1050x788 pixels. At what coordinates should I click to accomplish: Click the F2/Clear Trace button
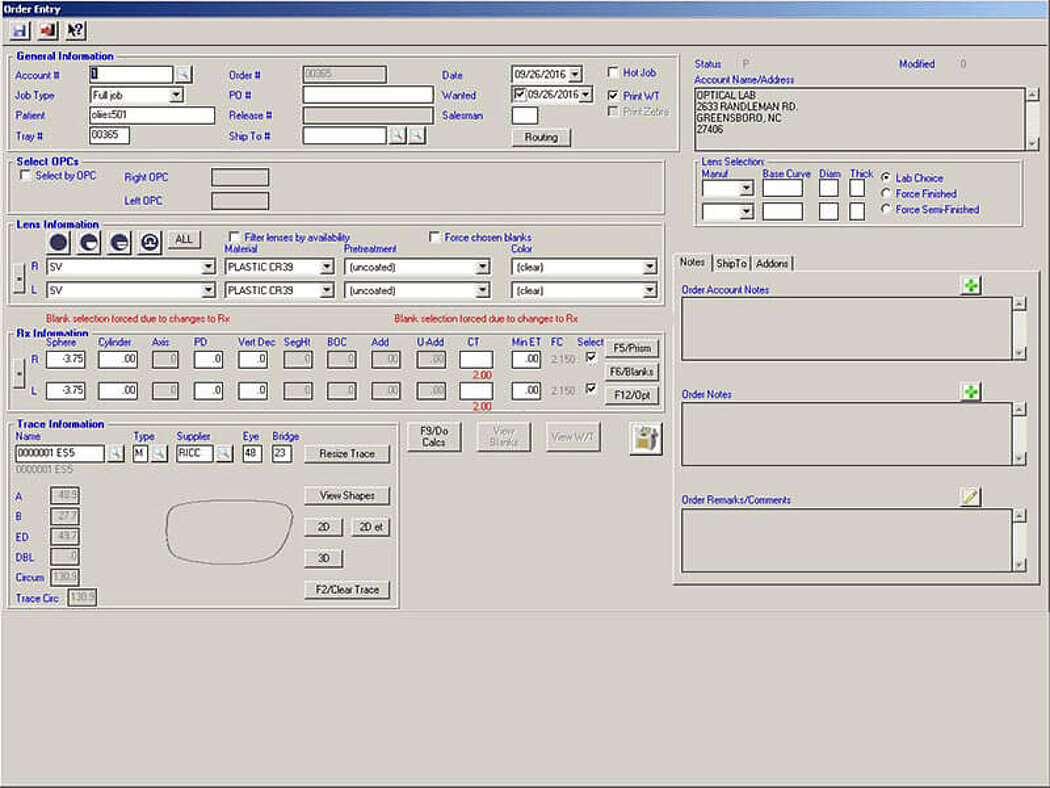coord(345,589)
